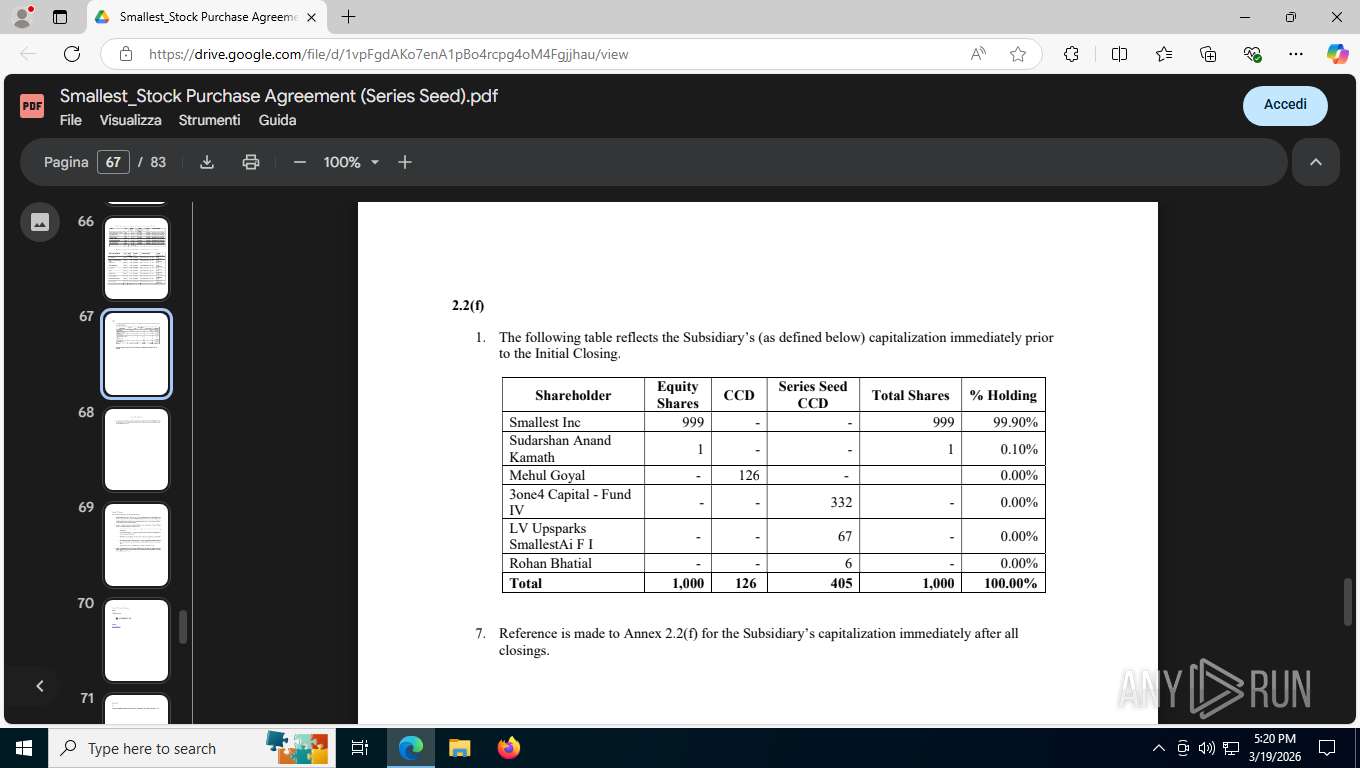1360x768 pixels.
Task: Show hidden system tray icons
Action: click(1159, 748)
